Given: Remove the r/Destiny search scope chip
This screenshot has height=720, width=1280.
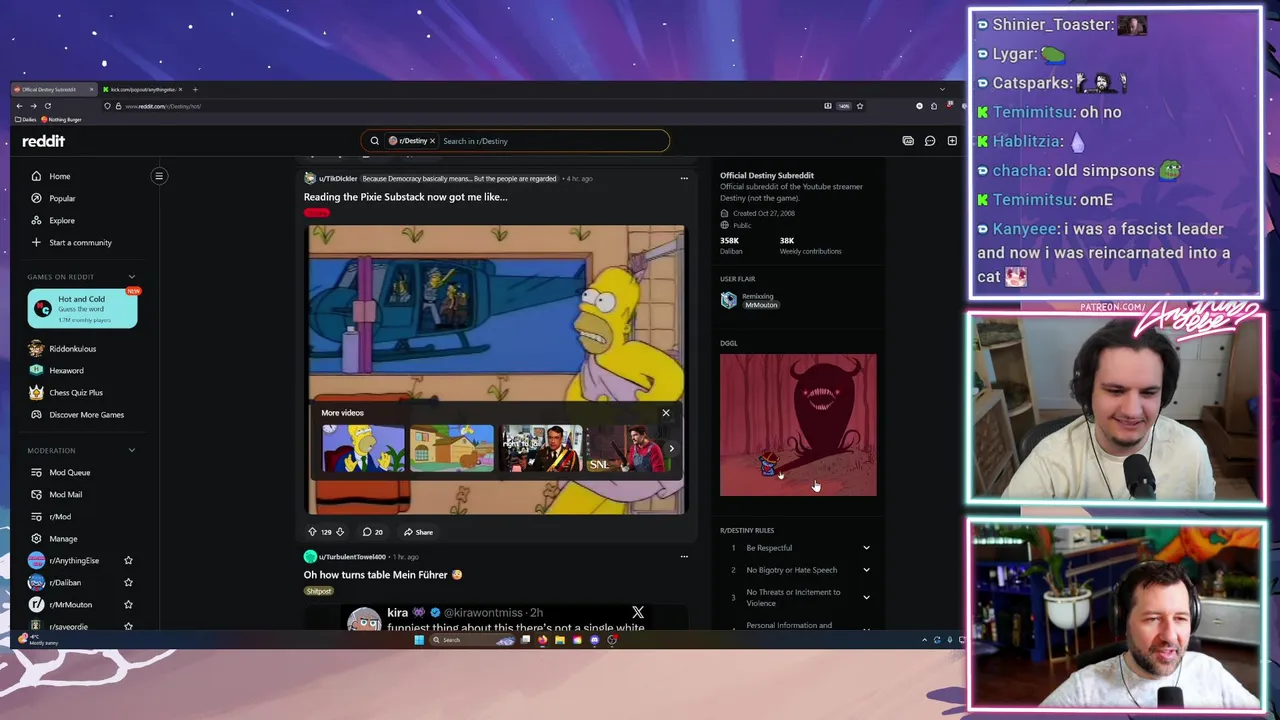Looking at the screenshot, I should click(432, 141).
